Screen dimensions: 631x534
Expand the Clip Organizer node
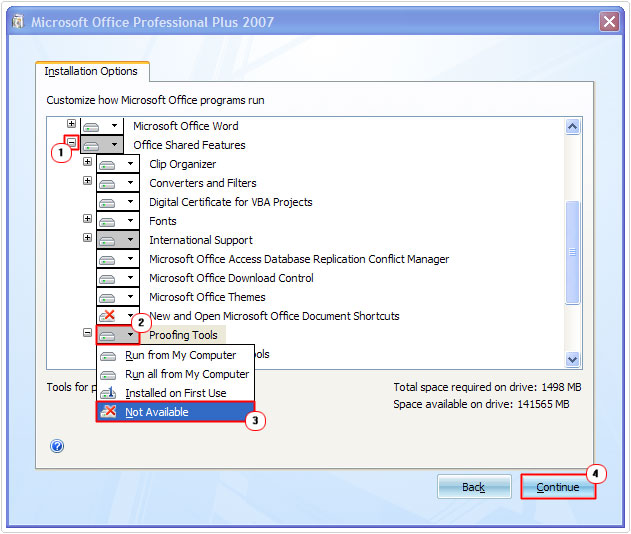(x=87, y=162)
